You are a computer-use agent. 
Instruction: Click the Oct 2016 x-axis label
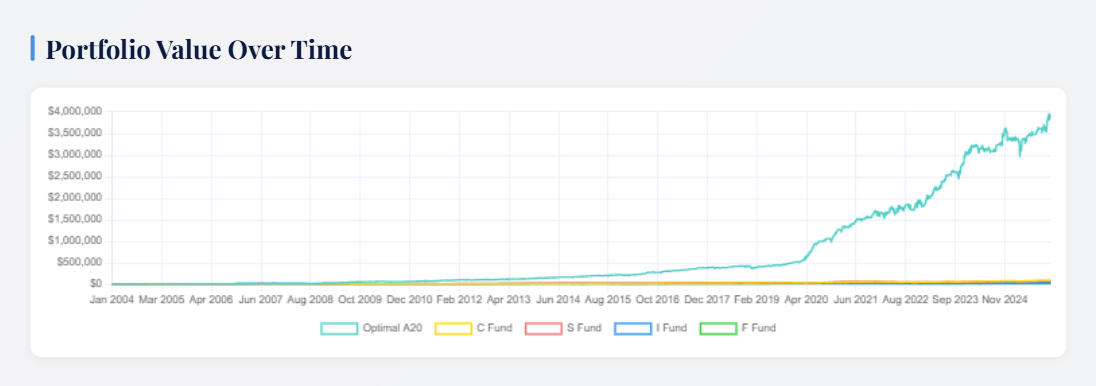(x=658, y=299)
